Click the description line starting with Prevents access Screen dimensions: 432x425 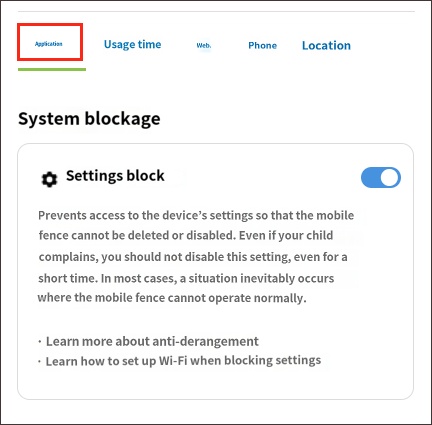(196, 215)
